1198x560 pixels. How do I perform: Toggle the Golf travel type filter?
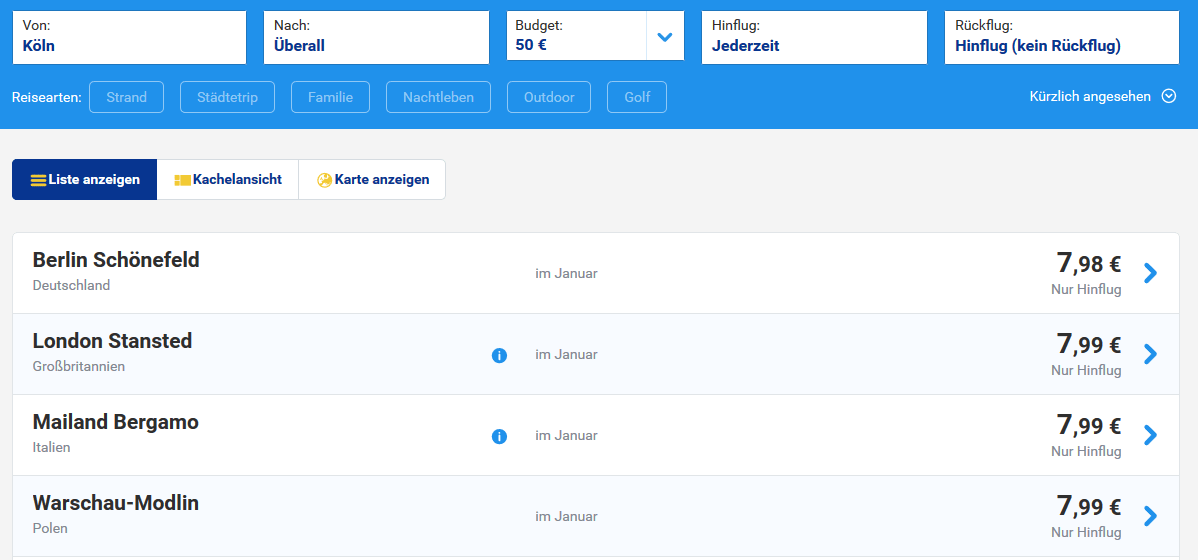tap(637, 97)
